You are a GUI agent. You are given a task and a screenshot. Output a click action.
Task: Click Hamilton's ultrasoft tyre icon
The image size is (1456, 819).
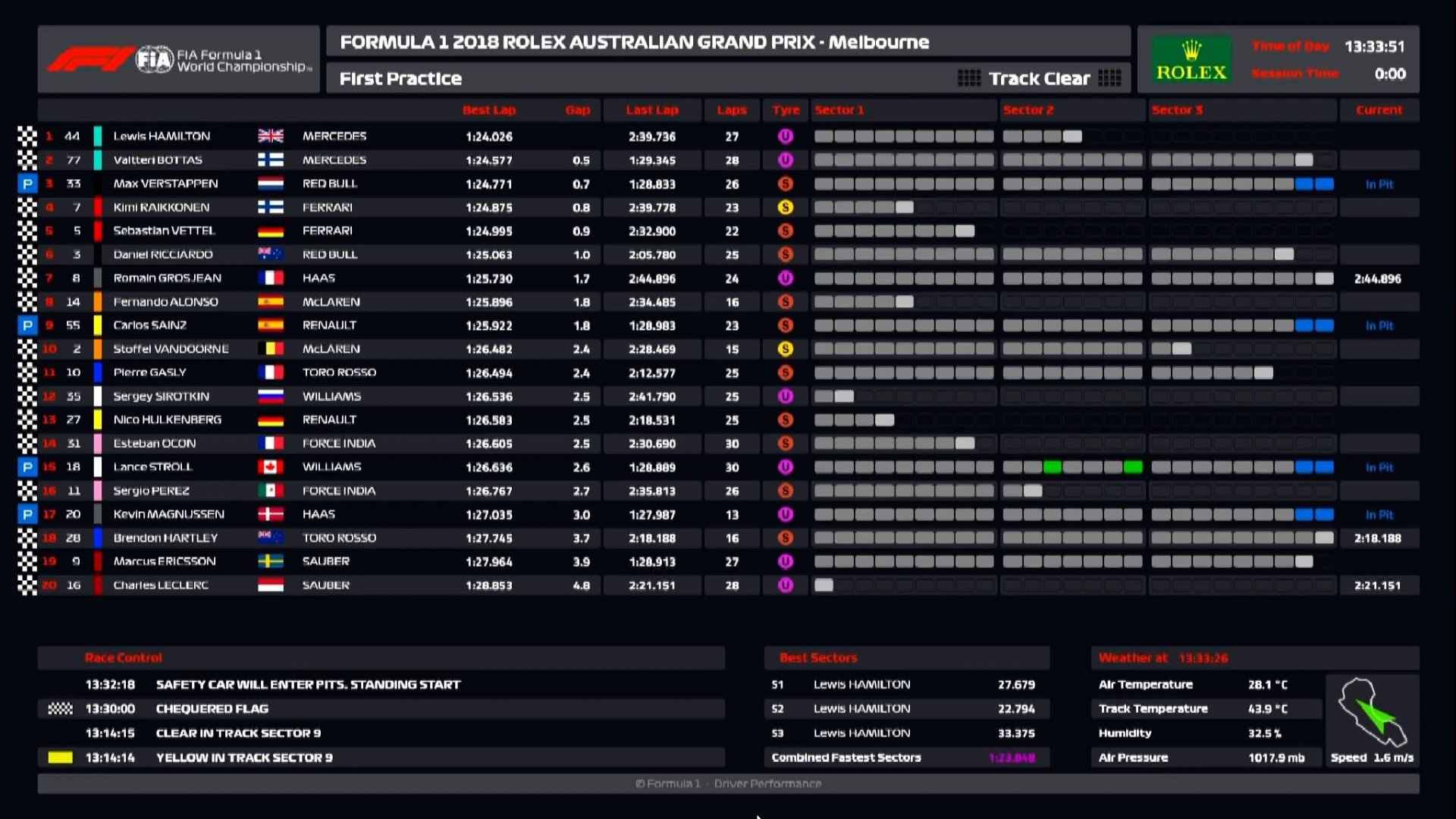coord(786,136)
